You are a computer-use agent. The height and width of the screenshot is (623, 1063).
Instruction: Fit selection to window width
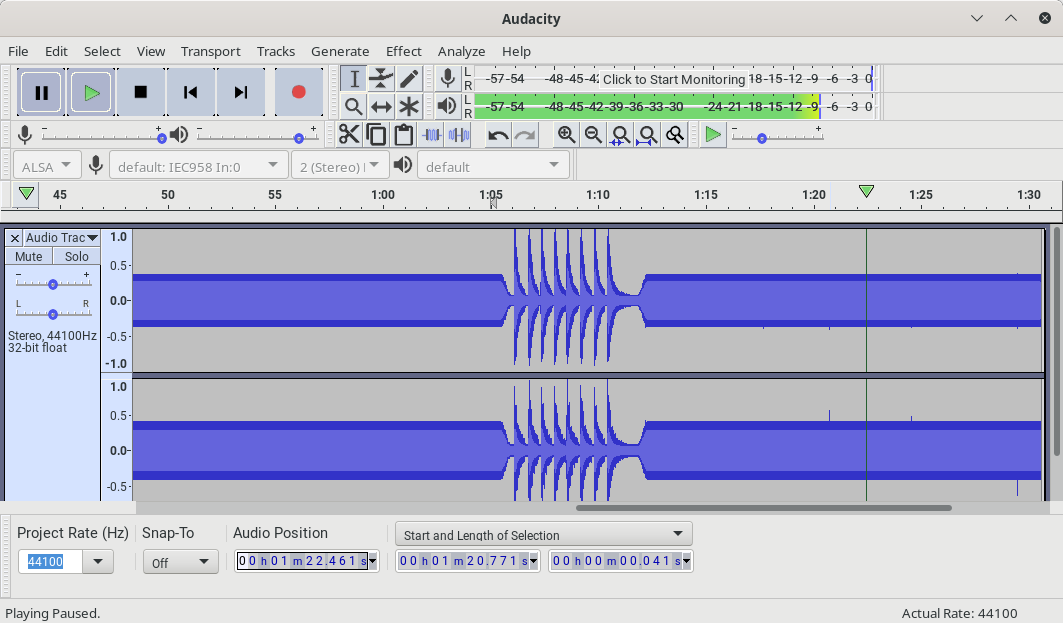(620, 135)
